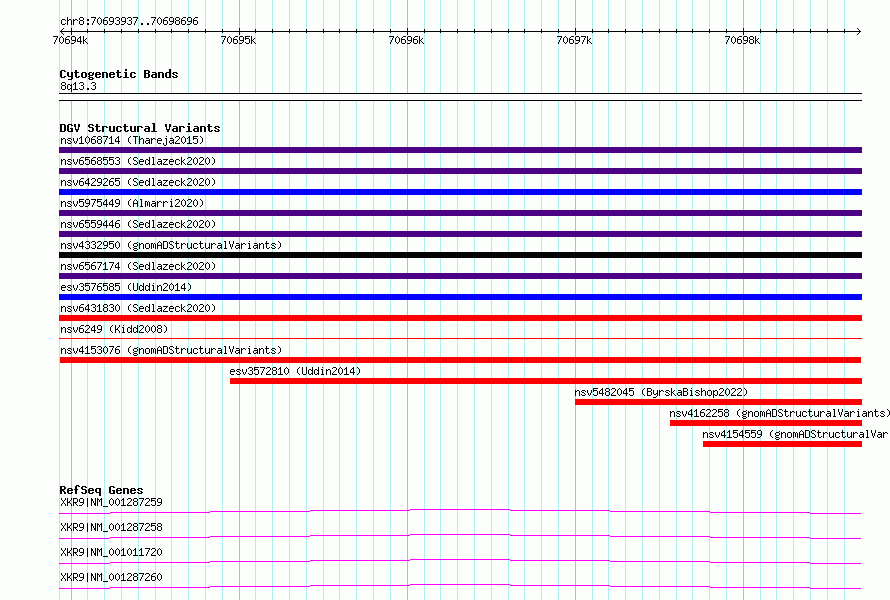
Task: Click the nsv4154559 variant label
Action: coord(795,434)
